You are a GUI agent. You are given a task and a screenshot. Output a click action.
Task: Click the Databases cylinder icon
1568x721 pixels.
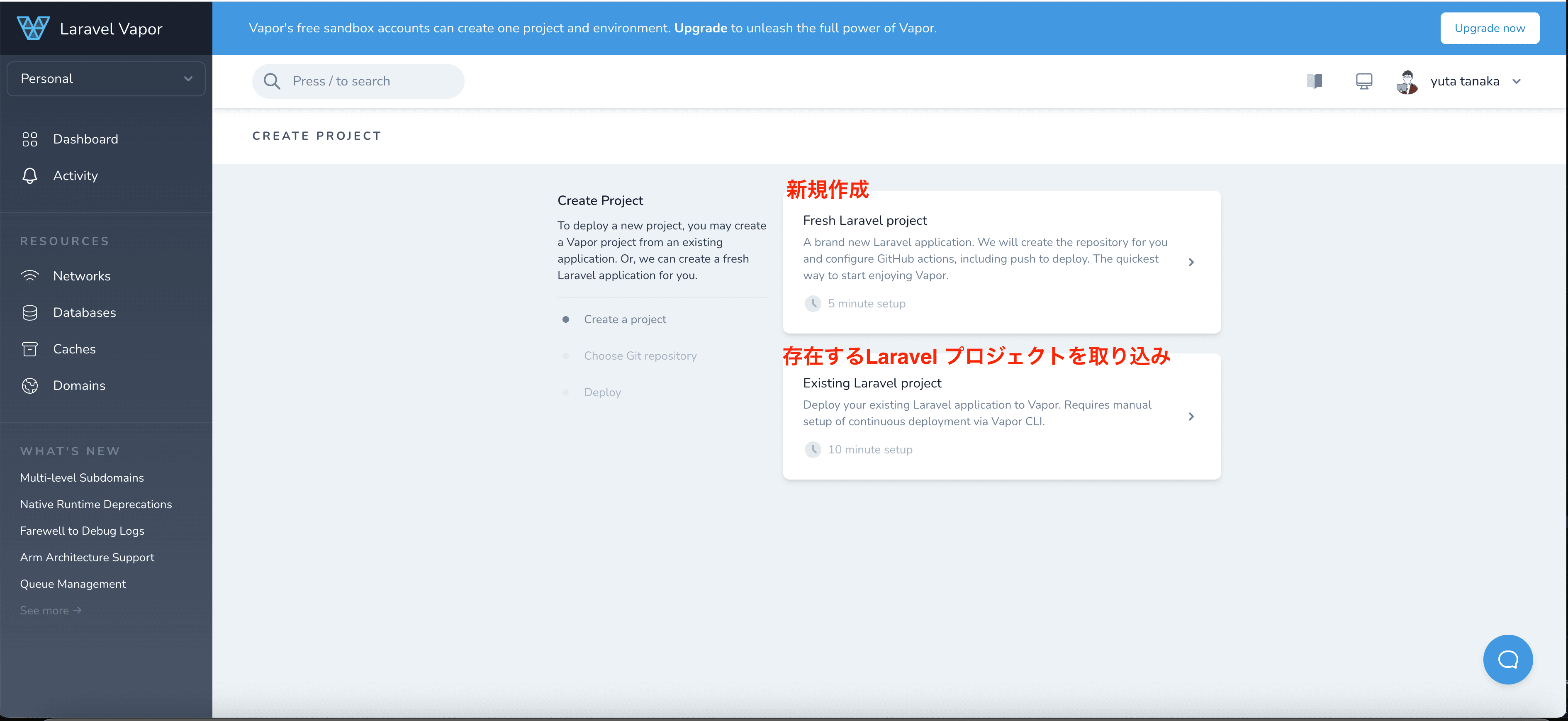tap(30, 313)
